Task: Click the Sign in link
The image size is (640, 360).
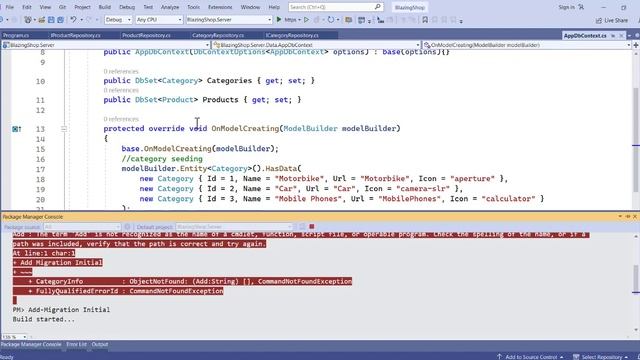Action: click(x=567, y=7)
